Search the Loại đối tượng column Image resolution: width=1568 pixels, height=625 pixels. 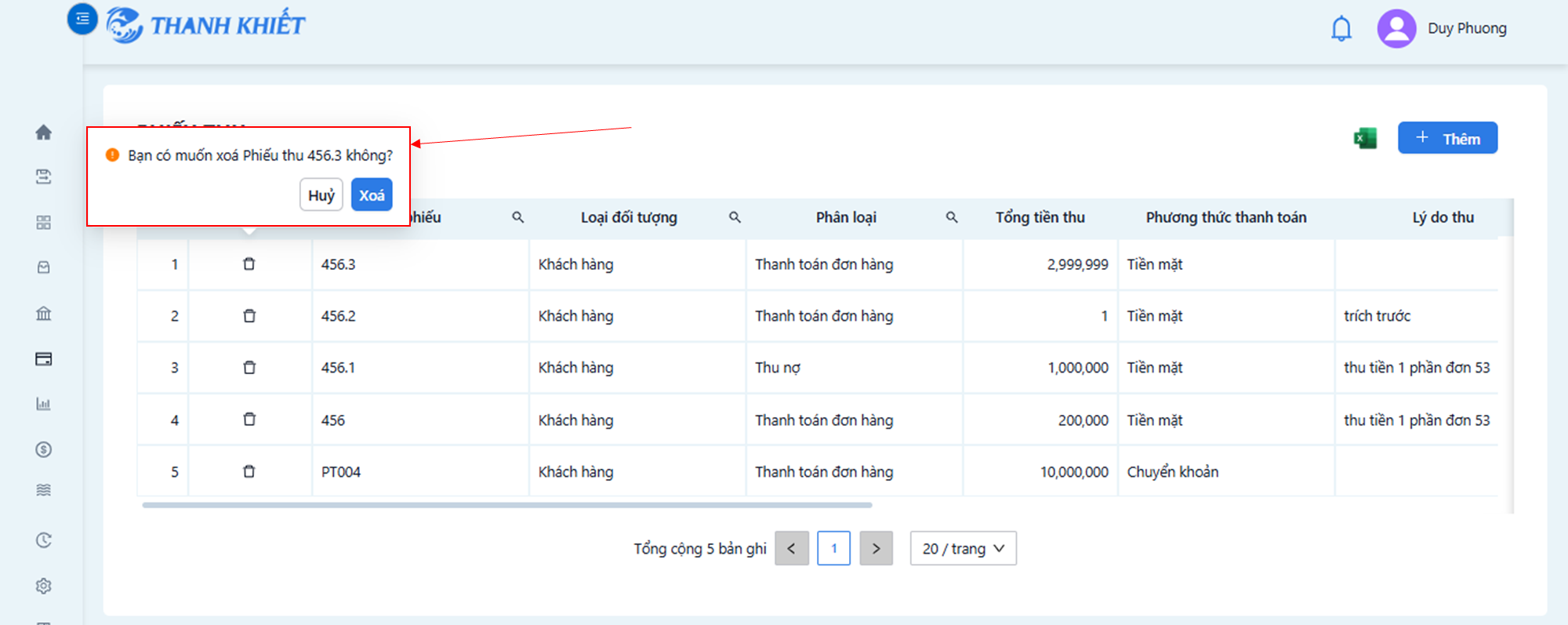735,217
